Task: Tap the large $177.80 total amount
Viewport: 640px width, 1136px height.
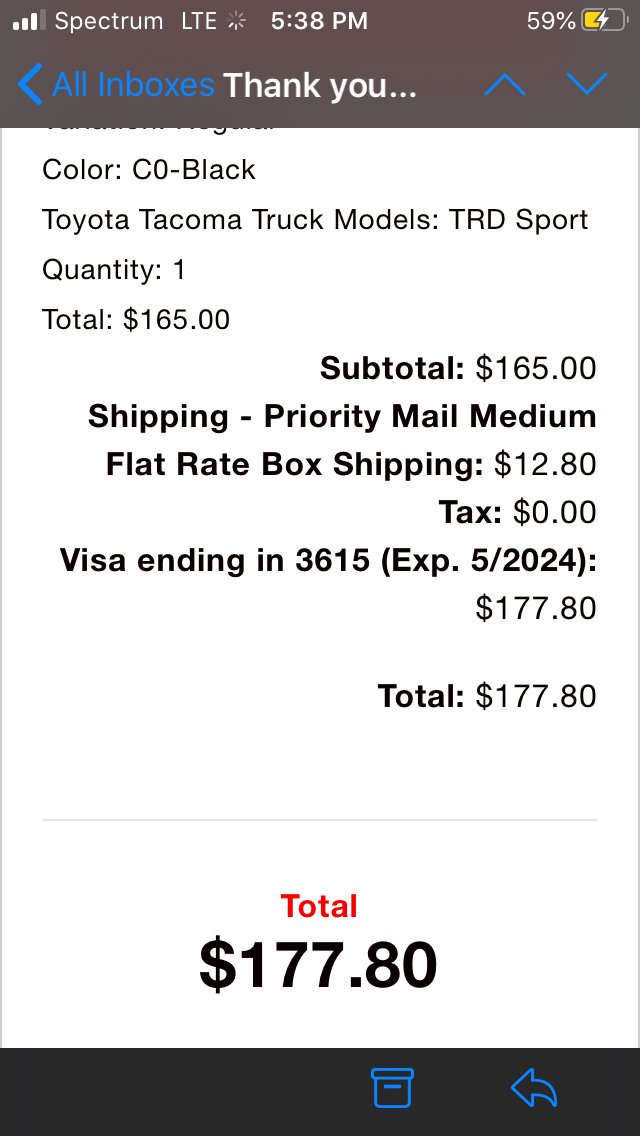Action: [318, 964]
